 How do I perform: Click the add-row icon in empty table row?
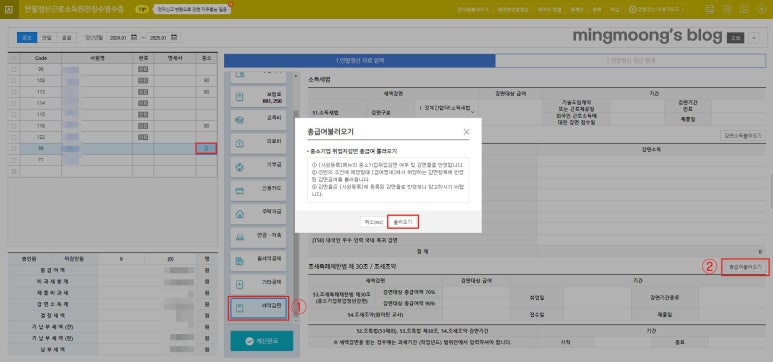(13, 172)
